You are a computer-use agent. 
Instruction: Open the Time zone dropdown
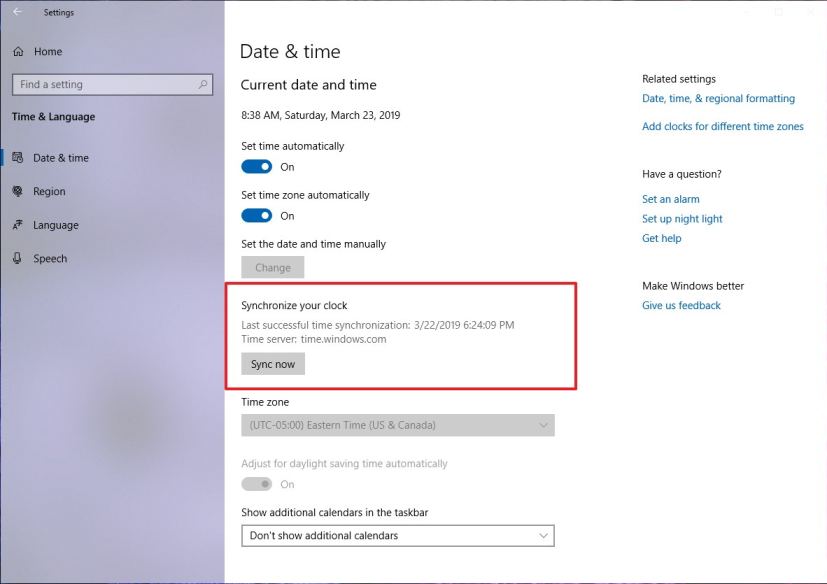click(x=397, y=425)
